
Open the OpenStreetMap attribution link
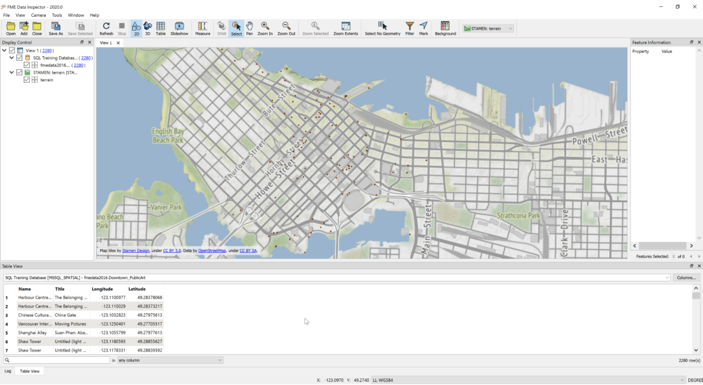point(212,251)
